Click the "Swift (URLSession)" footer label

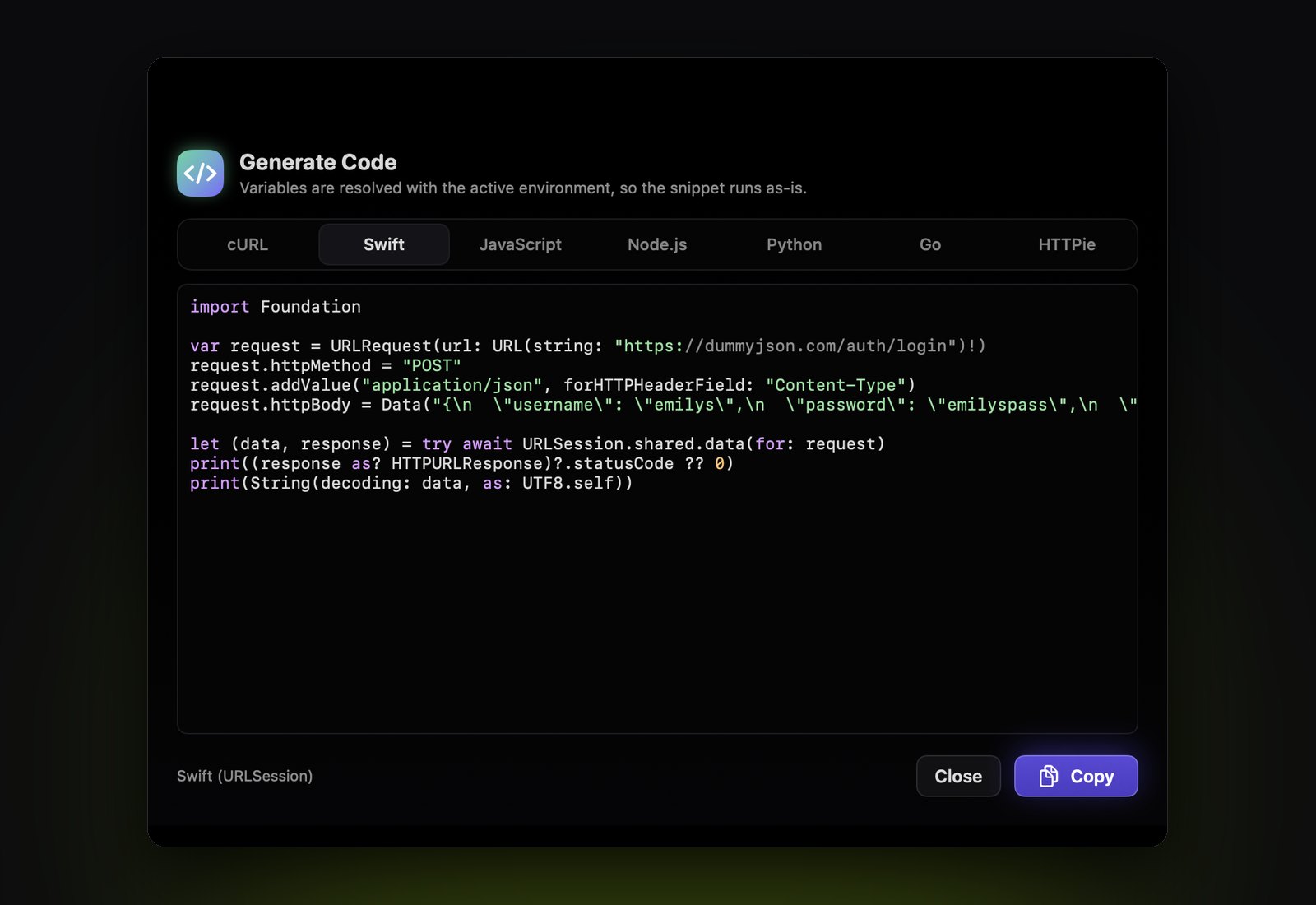coord(245,776)
